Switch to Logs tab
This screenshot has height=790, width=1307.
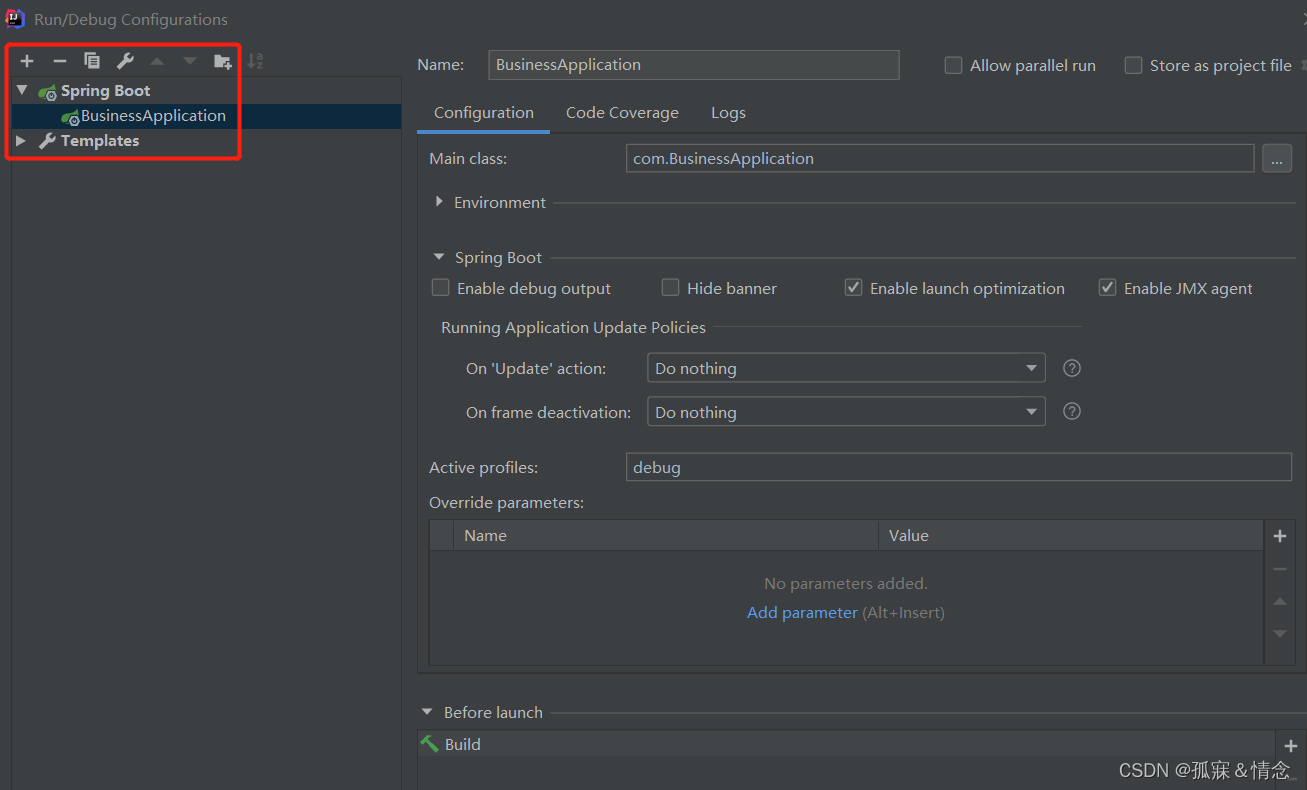[728, 113]
